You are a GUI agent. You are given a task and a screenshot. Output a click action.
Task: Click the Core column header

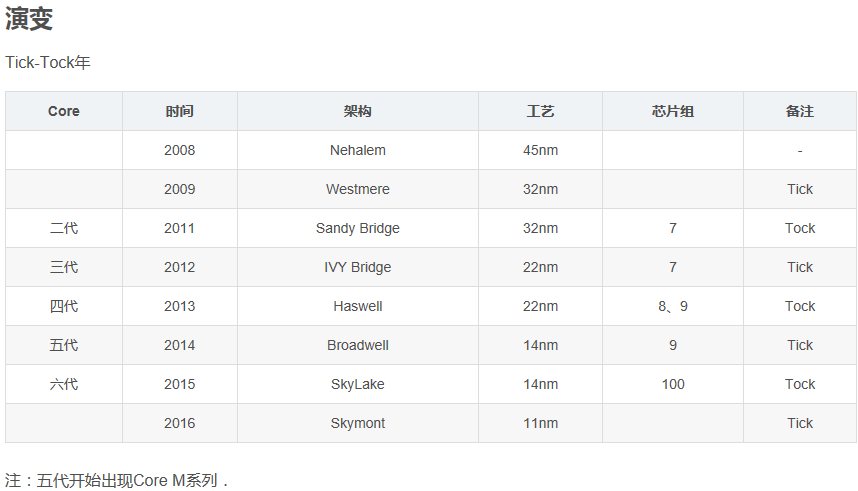coord(63,111)
